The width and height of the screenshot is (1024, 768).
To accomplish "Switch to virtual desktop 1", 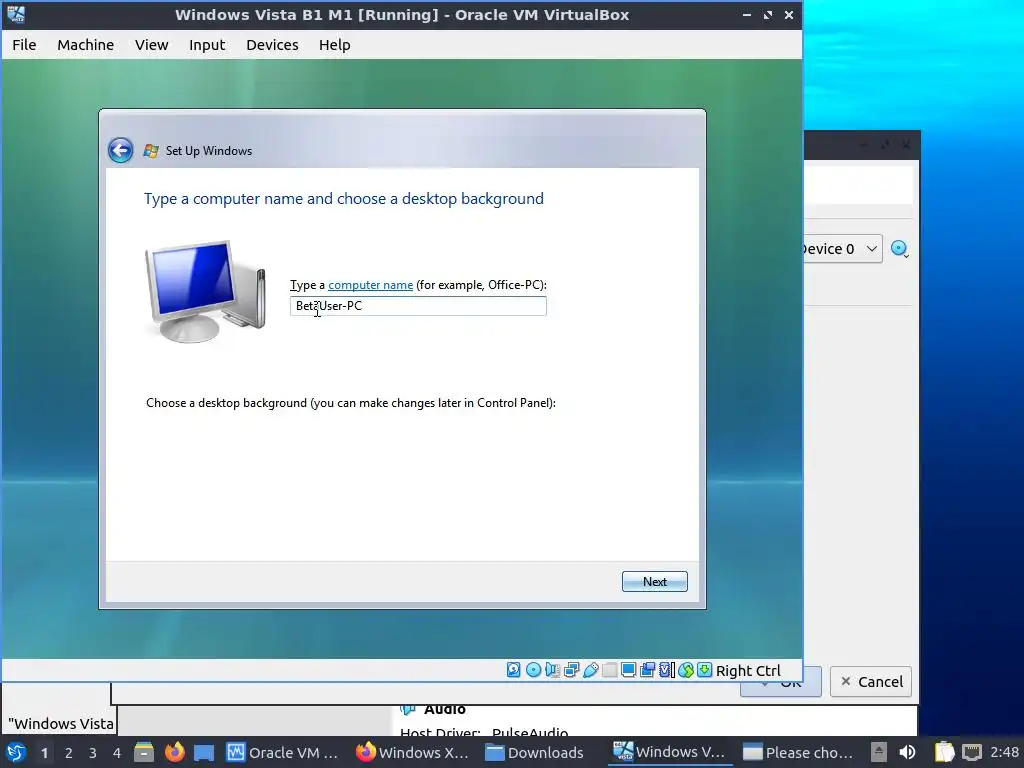I will tap(44, 753).
